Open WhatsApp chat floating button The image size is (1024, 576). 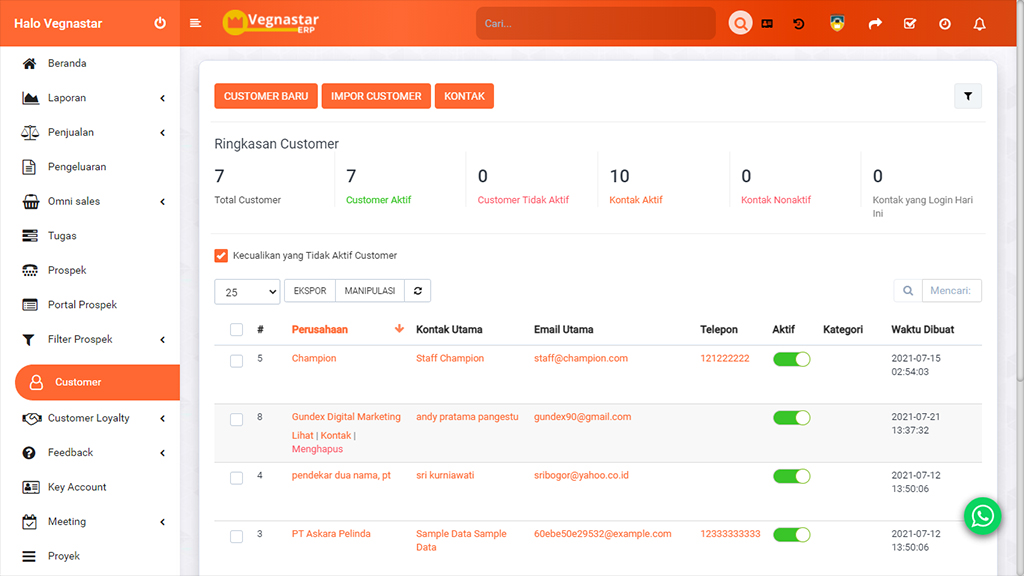(983, 516)
